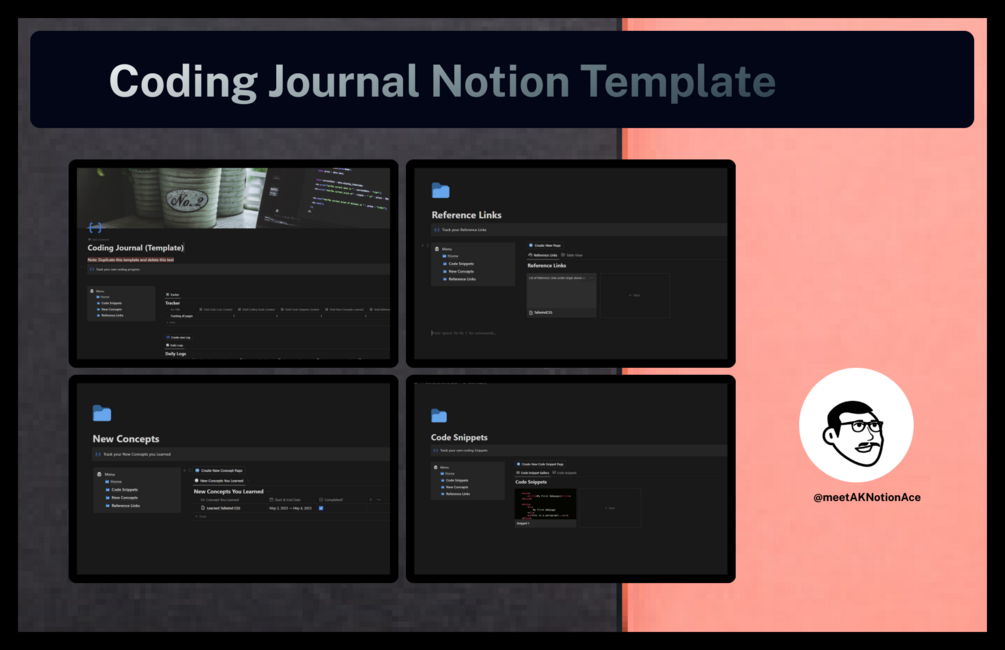Click the empty New card in Reference Links gallery
1005x650 pixels.
click(x=635, y=296)
